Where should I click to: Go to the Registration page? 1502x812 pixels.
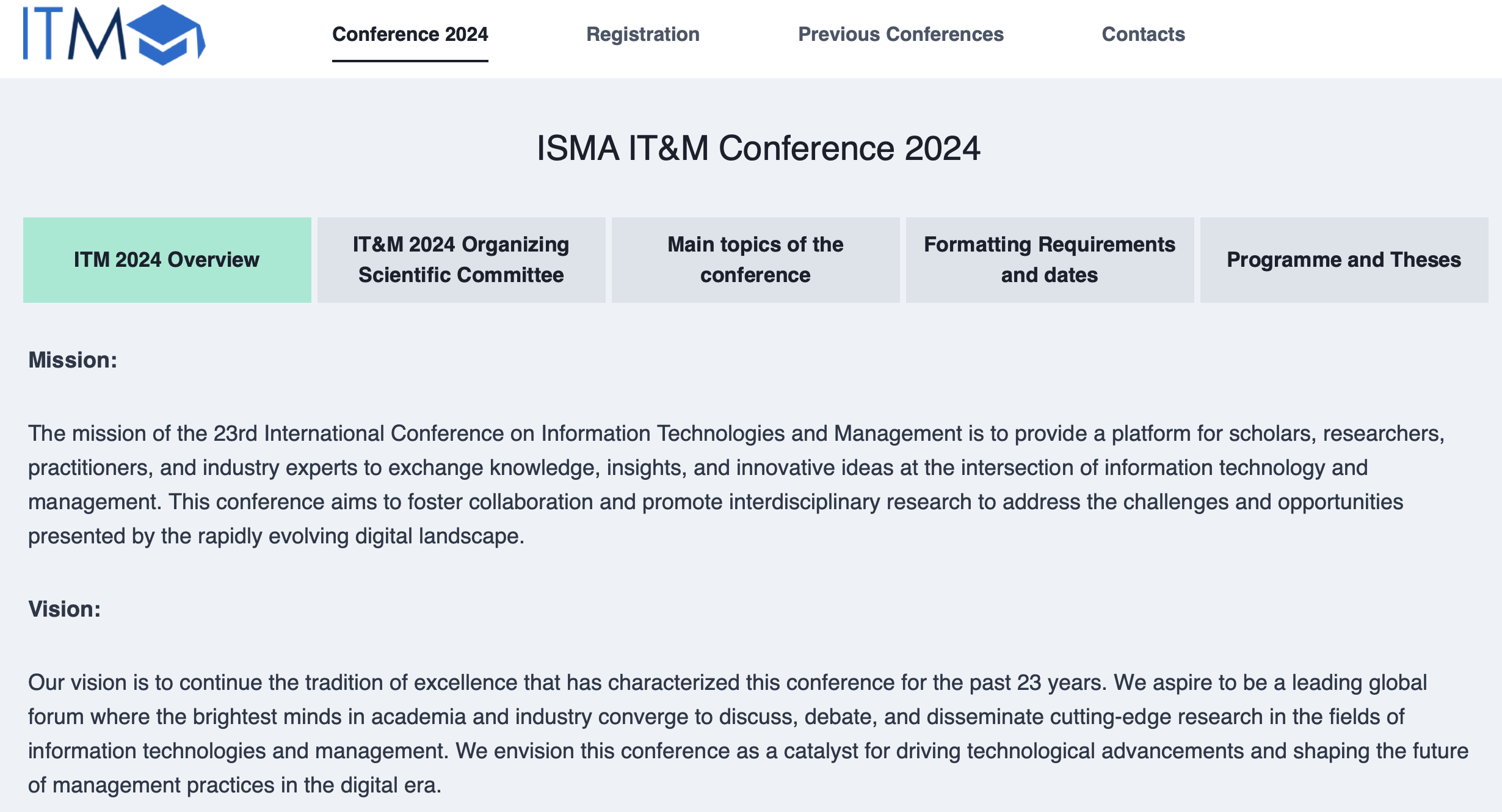tap(643, 34)
